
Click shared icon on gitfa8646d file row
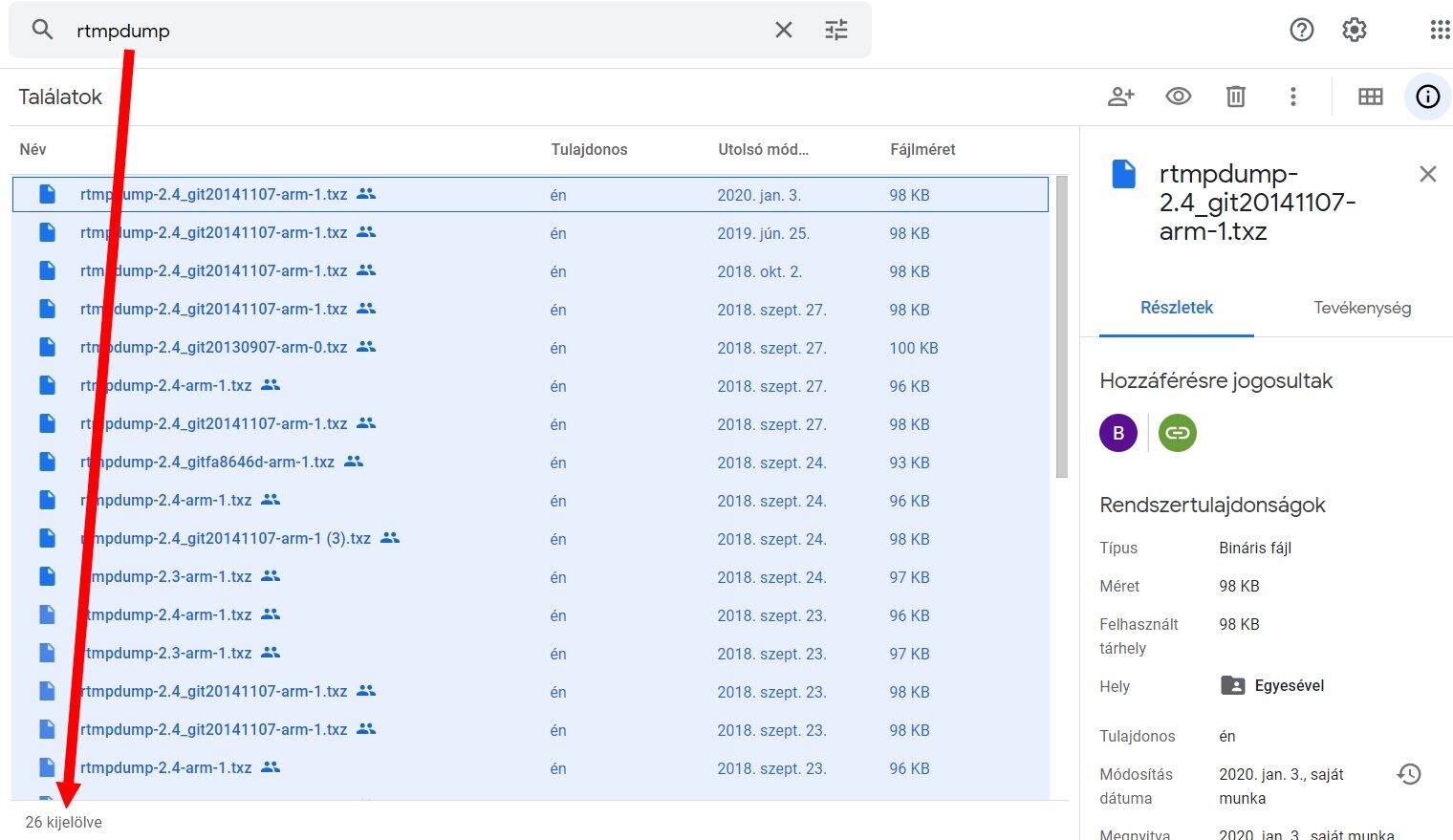click(x=354, y=462)
